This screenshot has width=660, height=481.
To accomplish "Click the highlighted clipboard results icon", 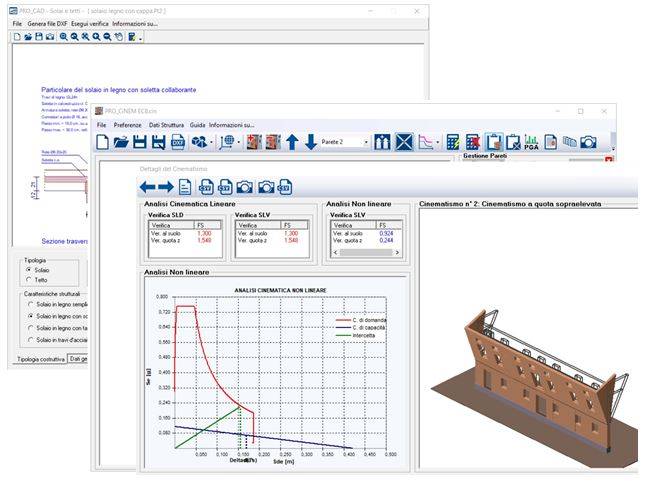I will 494,142.
